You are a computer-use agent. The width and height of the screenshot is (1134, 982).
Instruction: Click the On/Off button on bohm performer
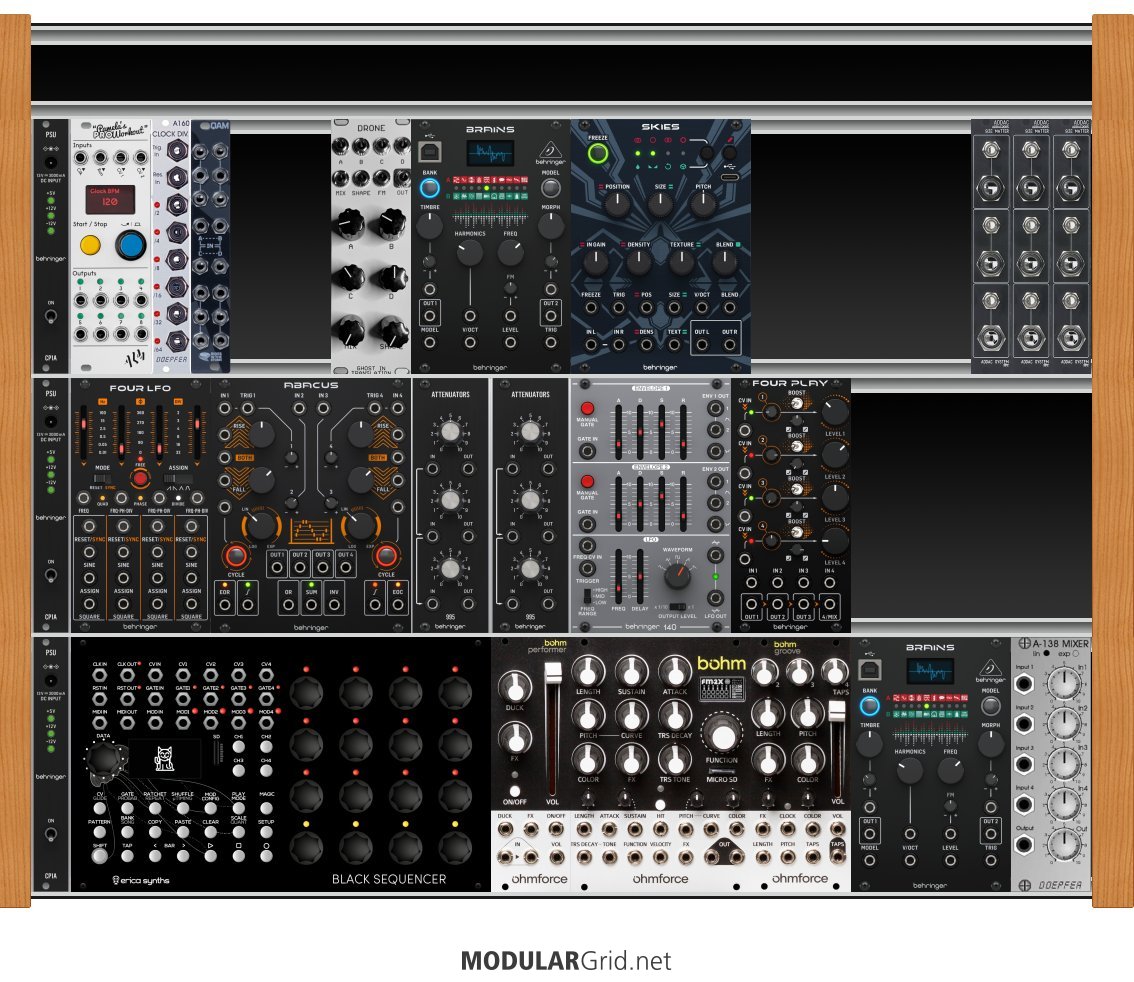[515, 790]
